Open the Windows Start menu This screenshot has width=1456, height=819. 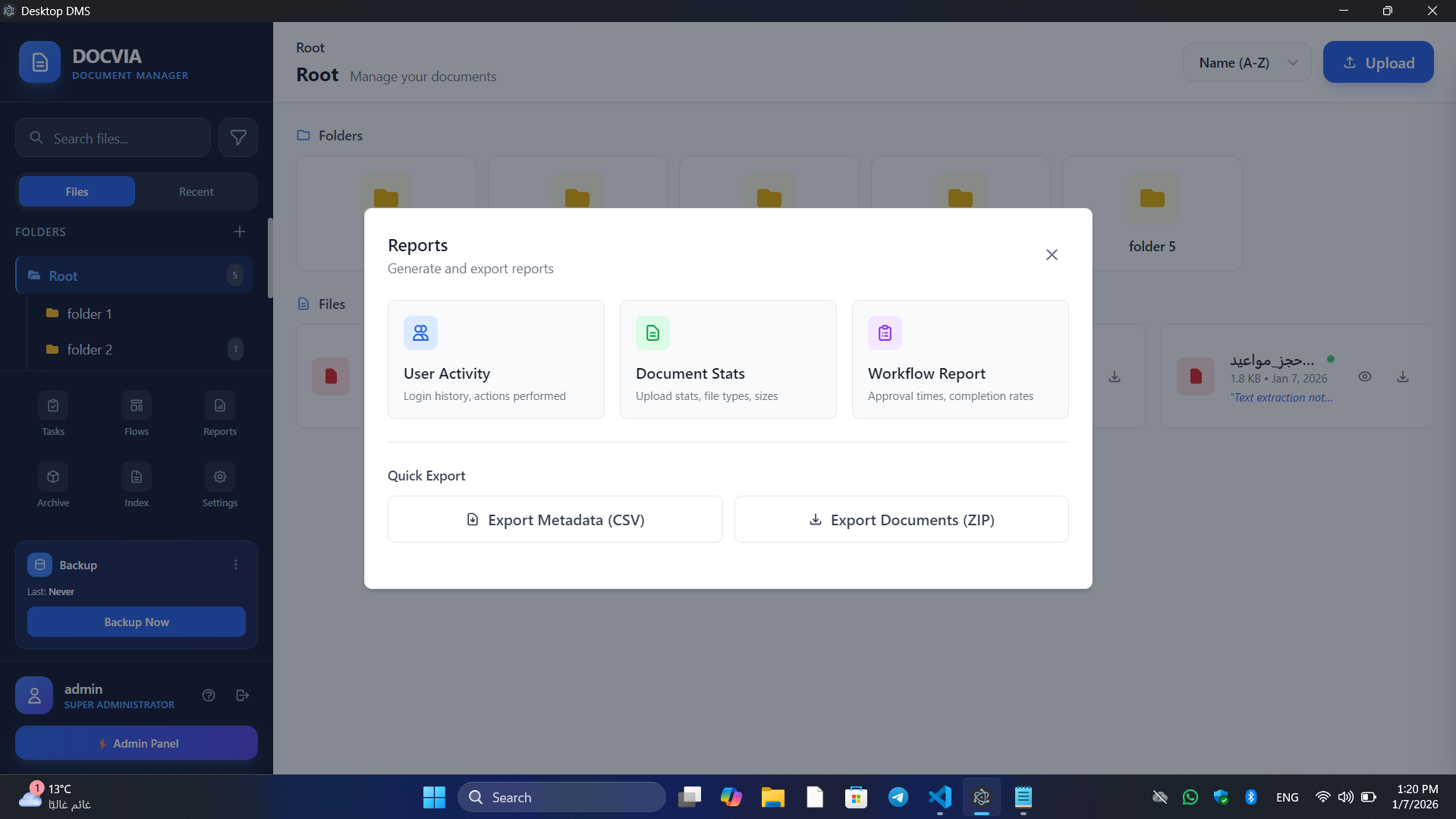[434, 797]
